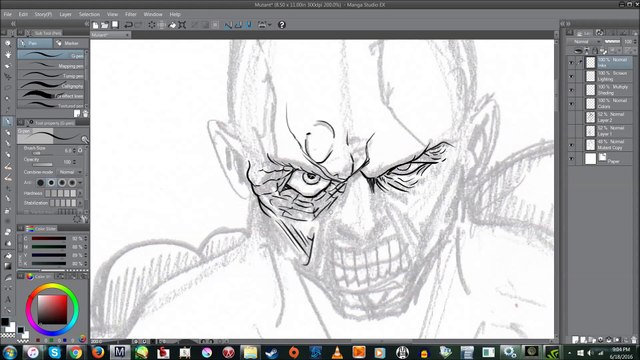Open the Selection menu

[x=89, y=14]
